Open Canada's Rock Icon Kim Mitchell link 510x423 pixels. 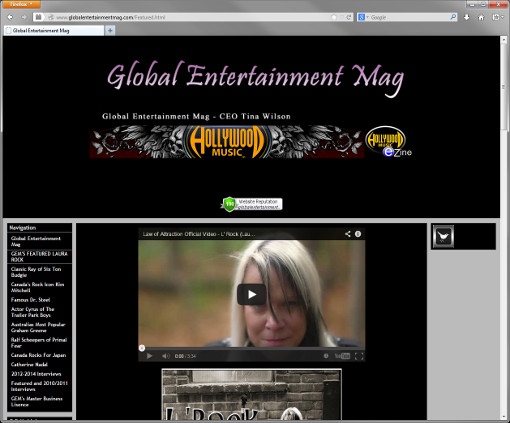point(37,287)
